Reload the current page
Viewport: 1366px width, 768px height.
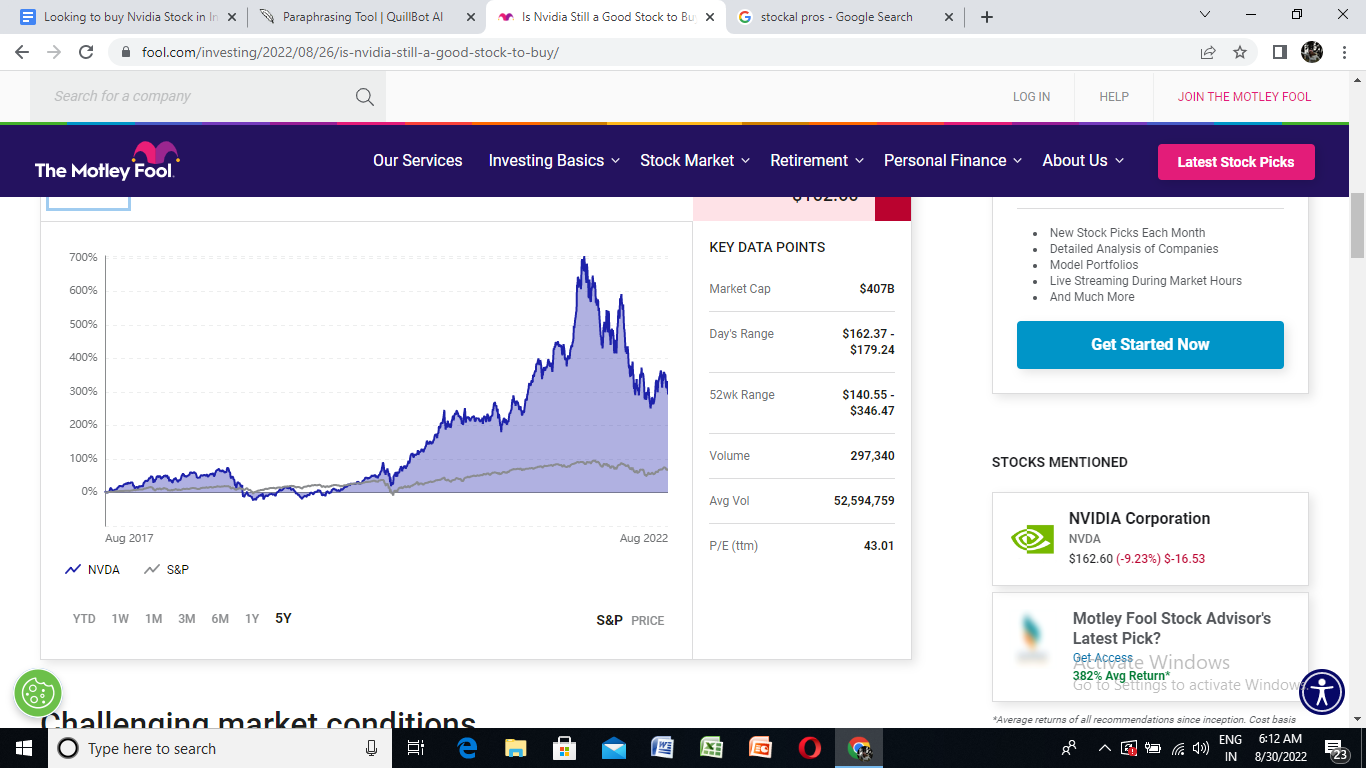(86, 52)
